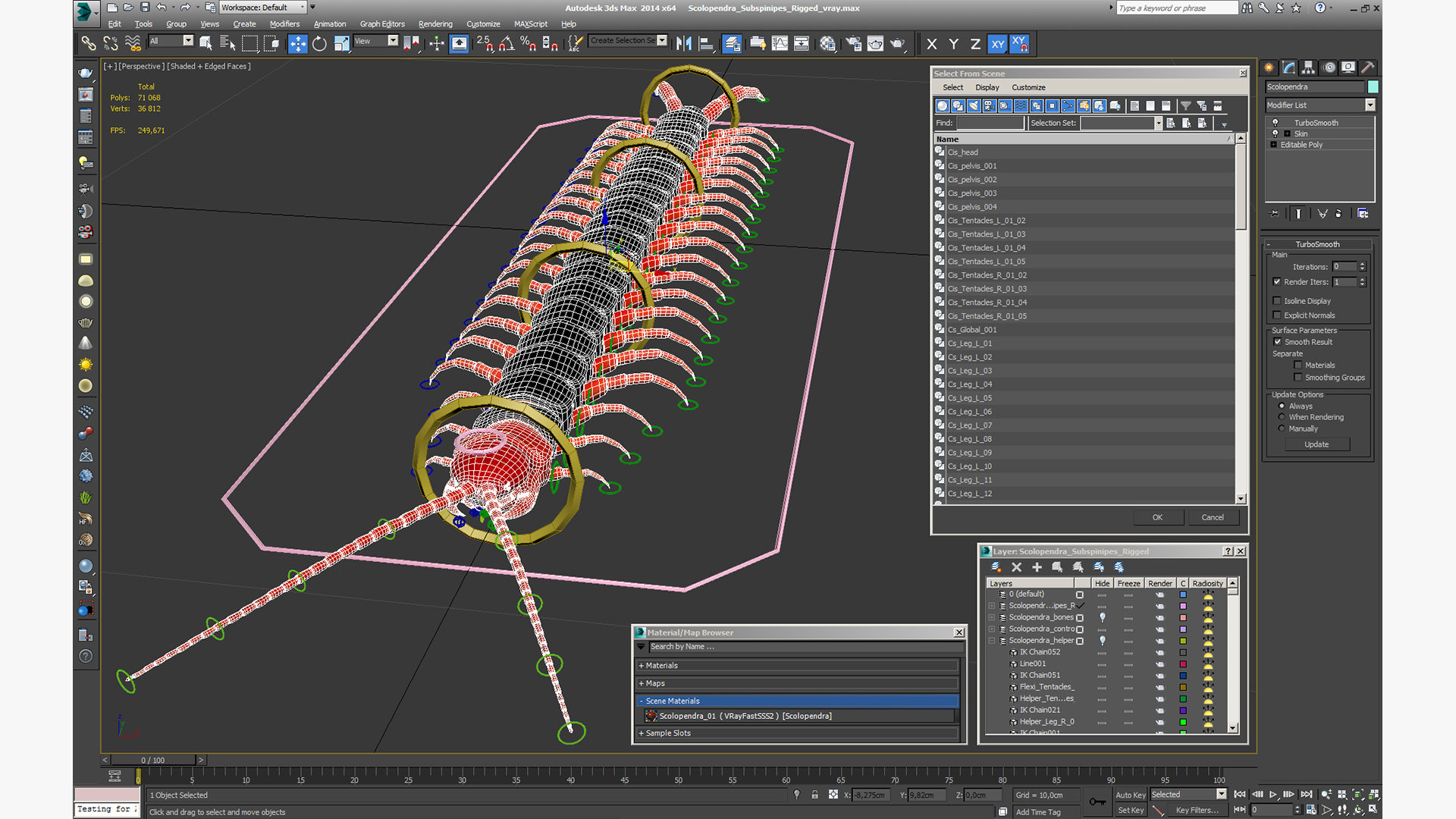Enable Render Iters checkbox in TurboSmooth
1456x819 pixels.
[x=1276, y=281]
